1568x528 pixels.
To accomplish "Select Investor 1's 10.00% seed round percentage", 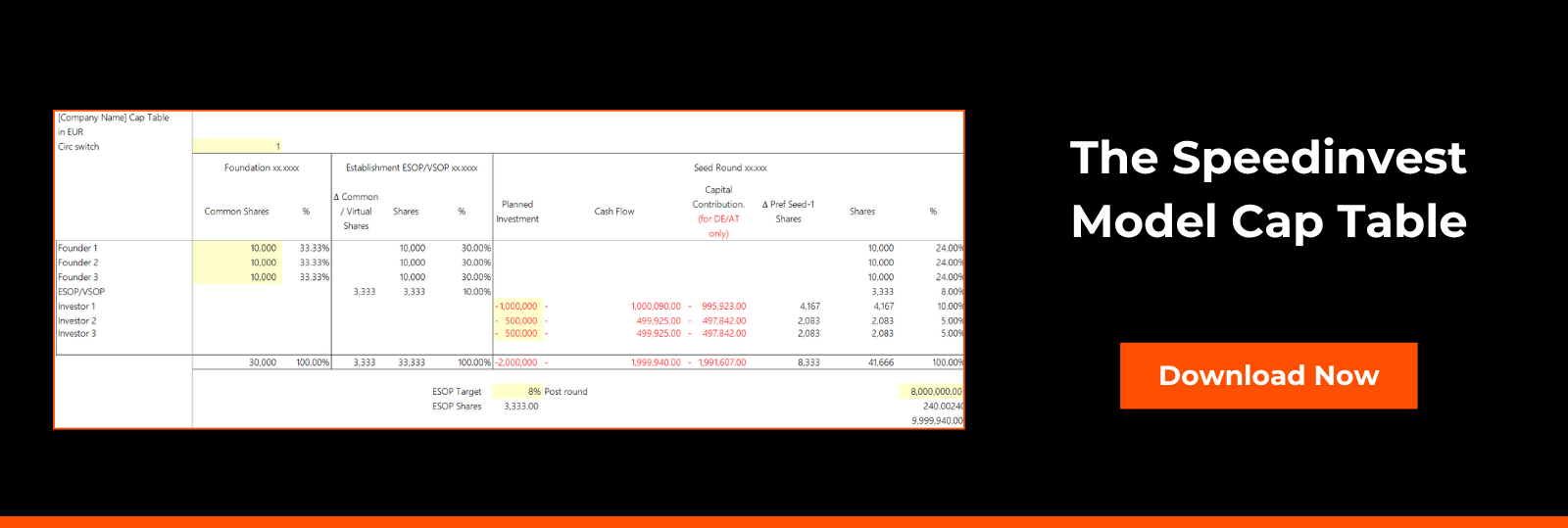I will point(949,307).
